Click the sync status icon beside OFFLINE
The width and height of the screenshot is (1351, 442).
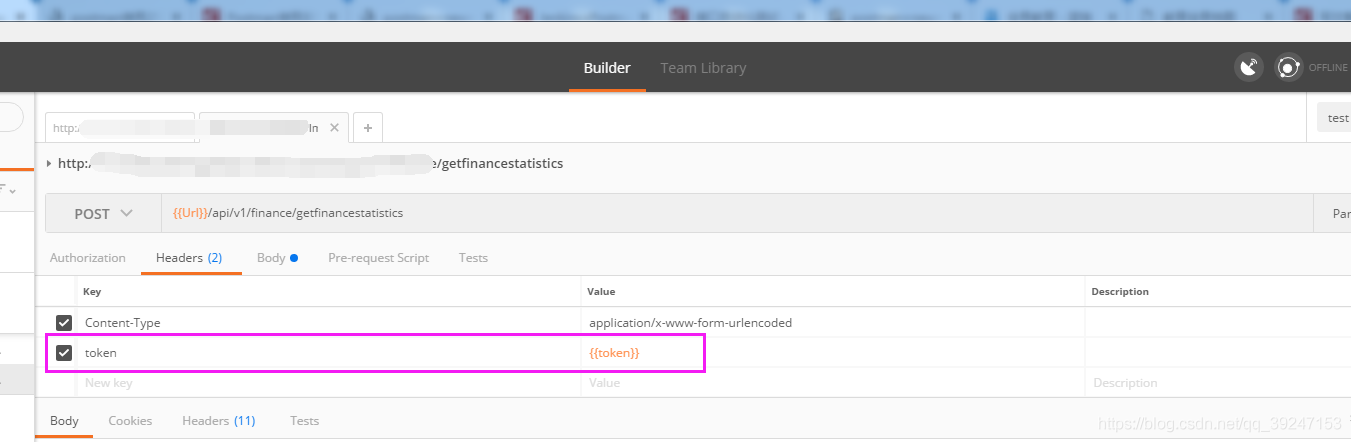(x=1289, y=68)
